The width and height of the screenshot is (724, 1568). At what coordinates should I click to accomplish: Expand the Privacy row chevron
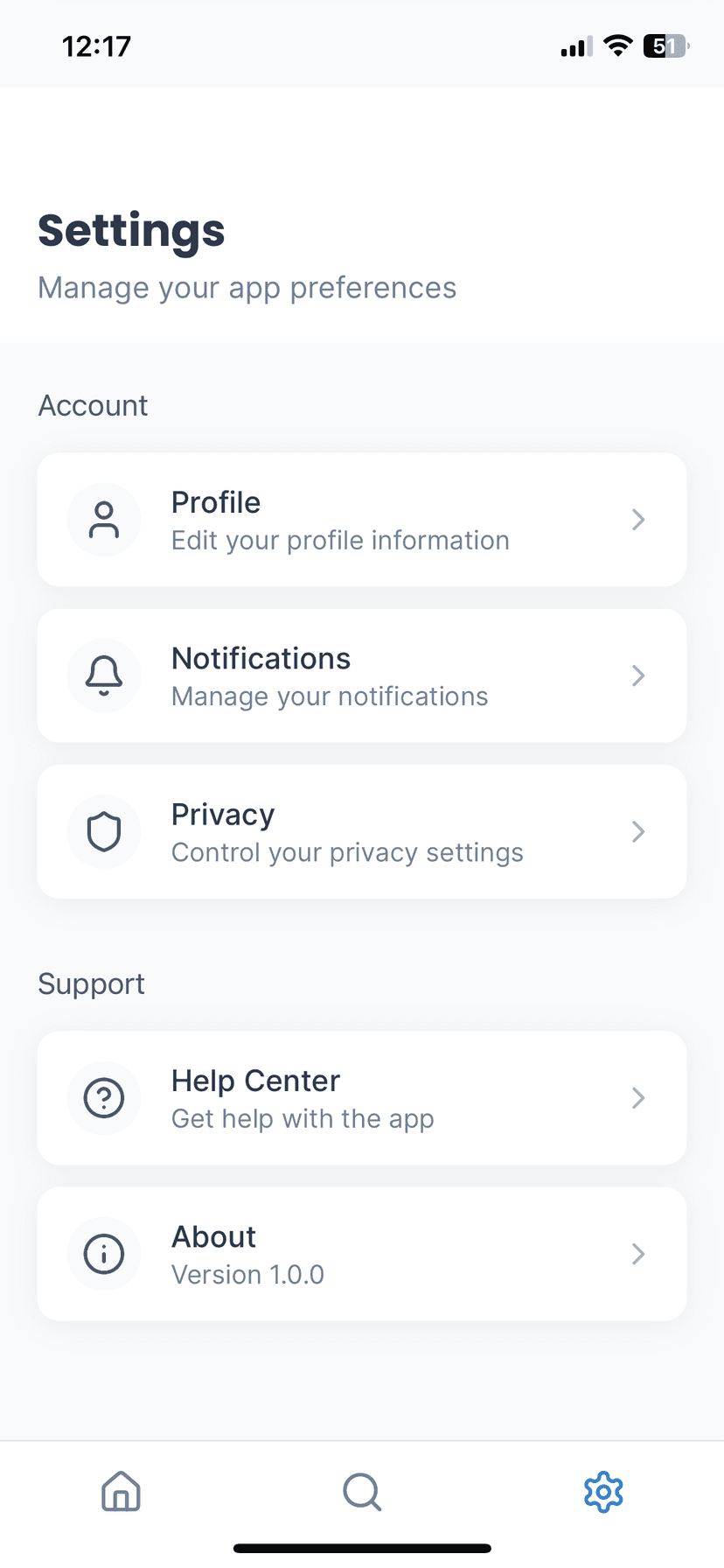(638, 831)
